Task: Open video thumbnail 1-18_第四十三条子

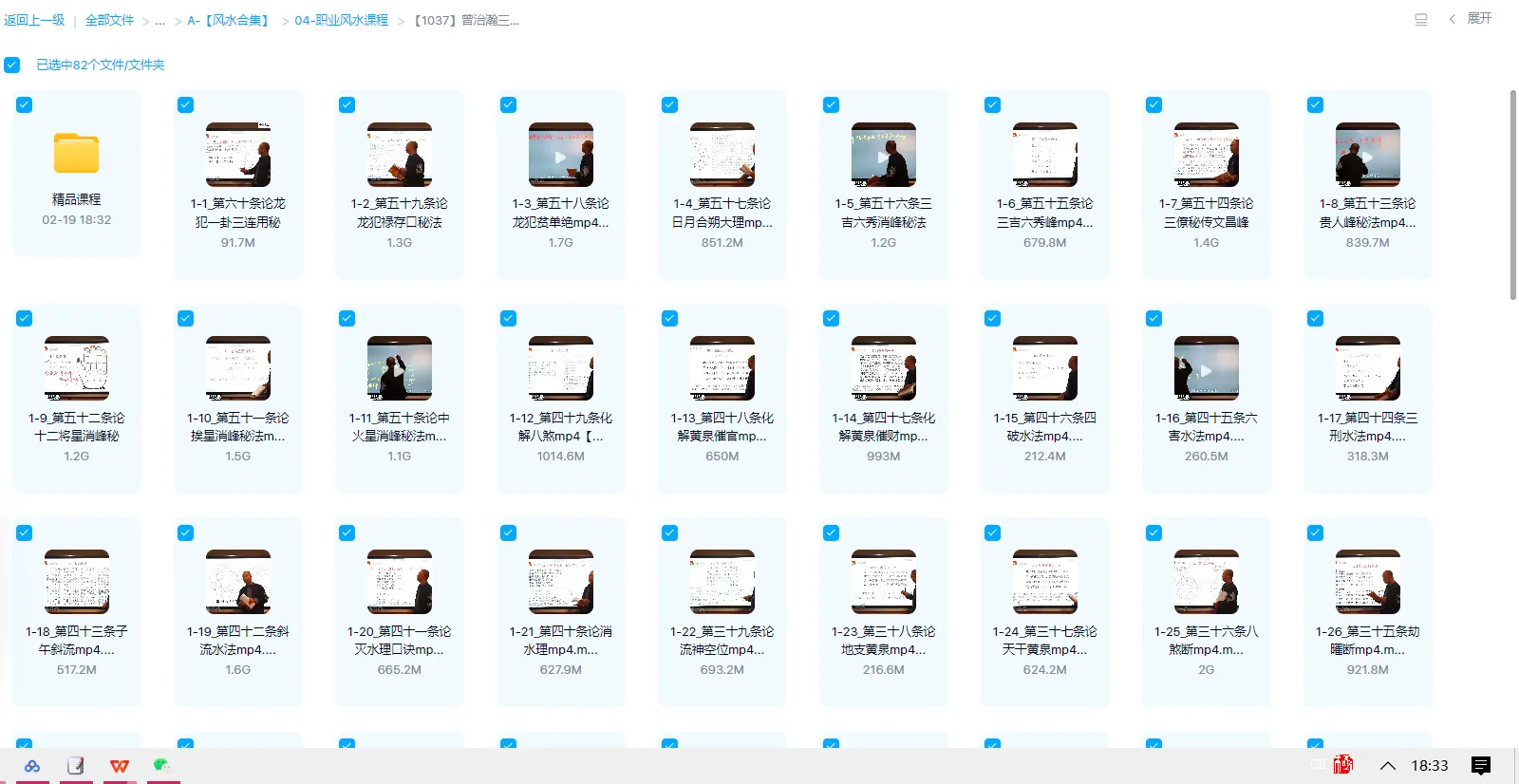Action: point(77,582)
